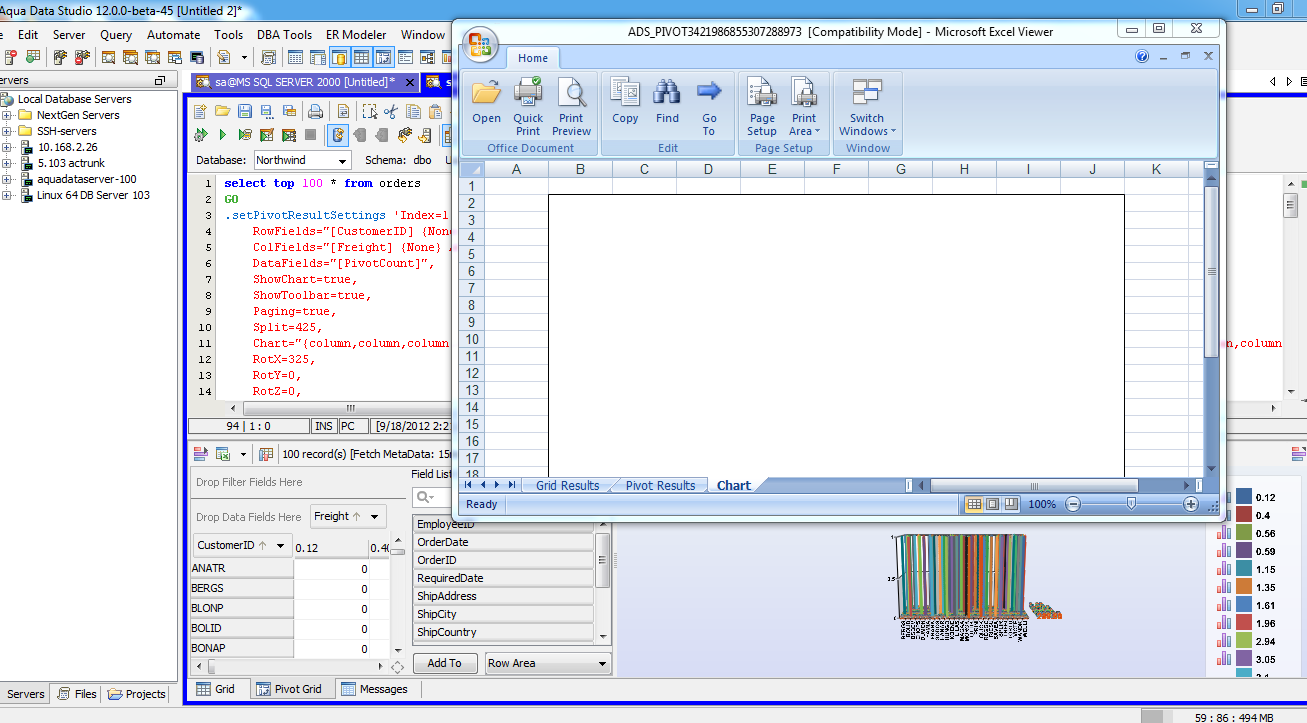
Task: Click the search icon in Field List
Action: tap(425, 497)
